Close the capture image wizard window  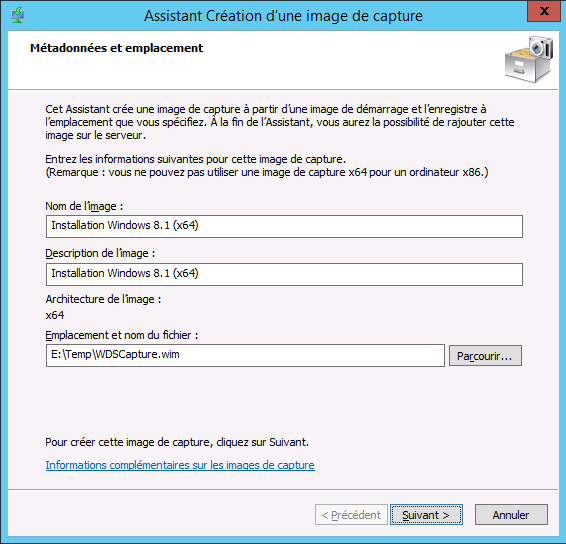tap(544, 11)
